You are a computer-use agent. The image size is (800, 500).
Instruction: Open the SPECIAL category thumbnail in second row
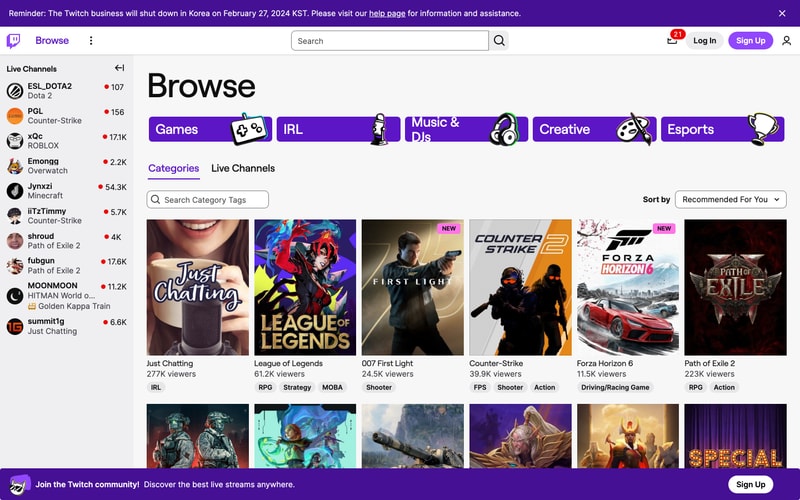coord(736,436)
